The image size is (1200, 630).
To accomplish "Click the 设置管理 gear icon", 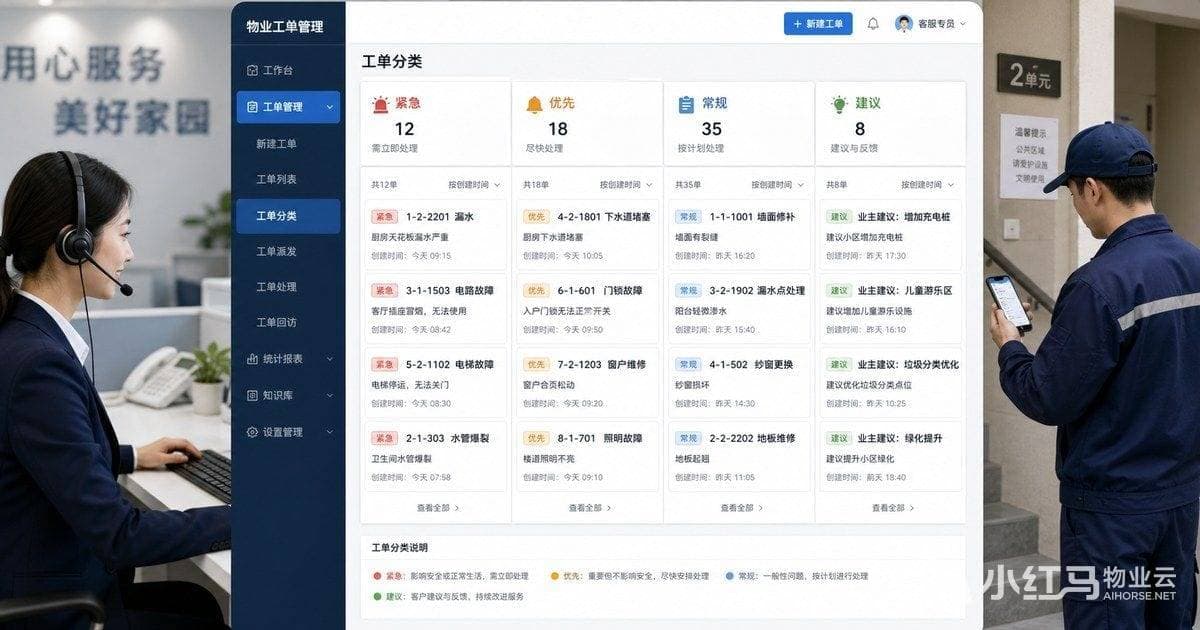I will coord(252,432).
